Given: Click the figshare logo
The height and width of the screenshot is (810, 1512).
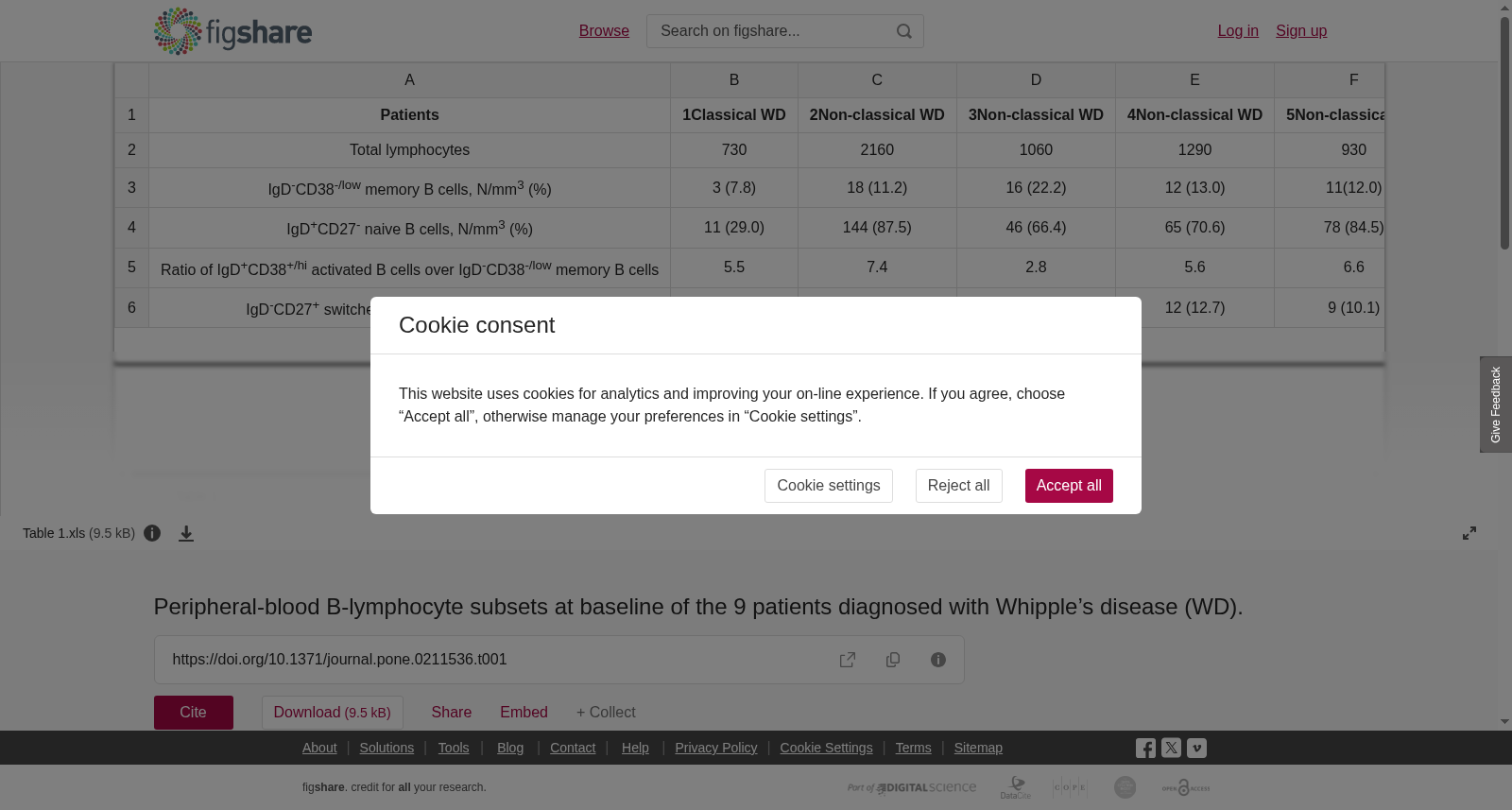Looking at the screenshot, I should coord(232,31).
